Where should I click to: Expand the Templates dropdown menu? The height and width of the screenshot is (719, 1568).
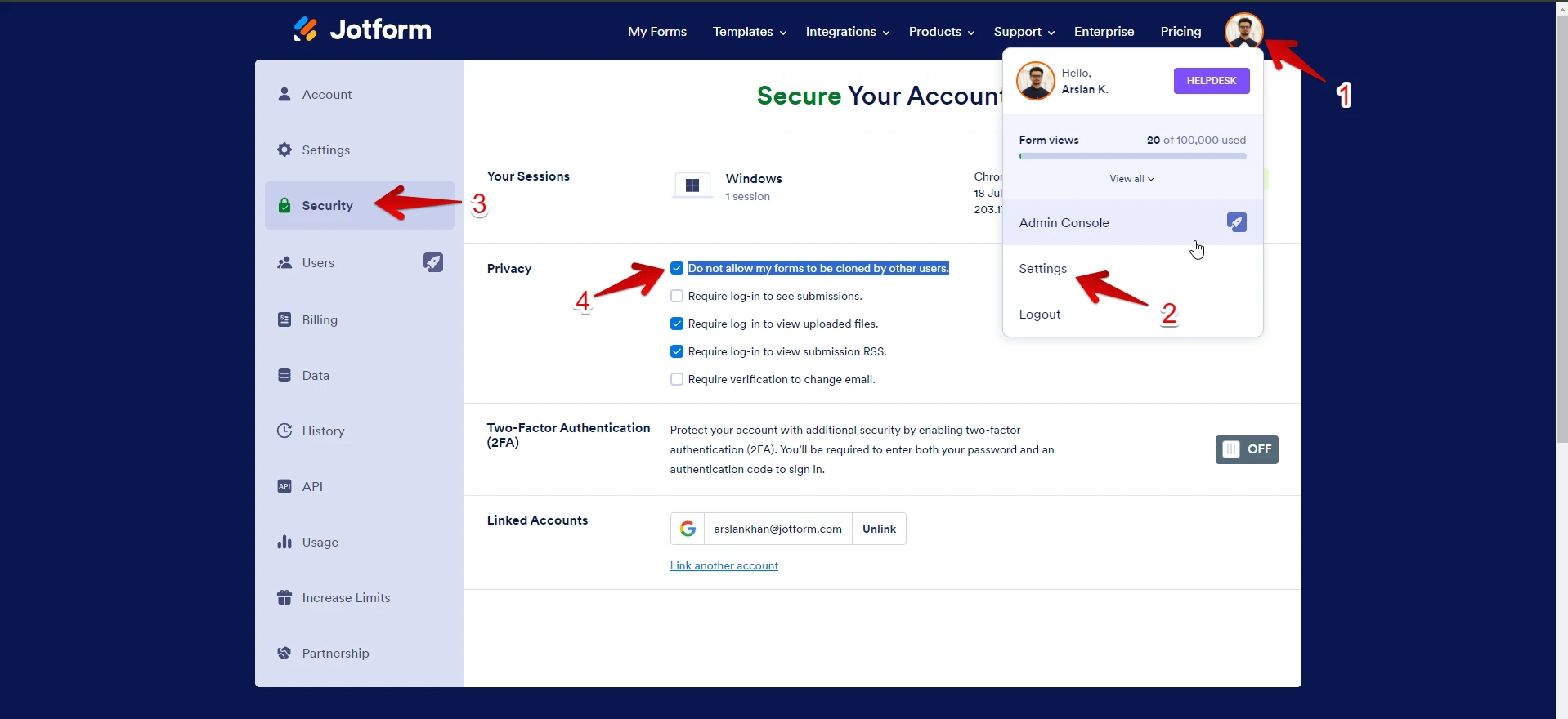tap(749, 32)
